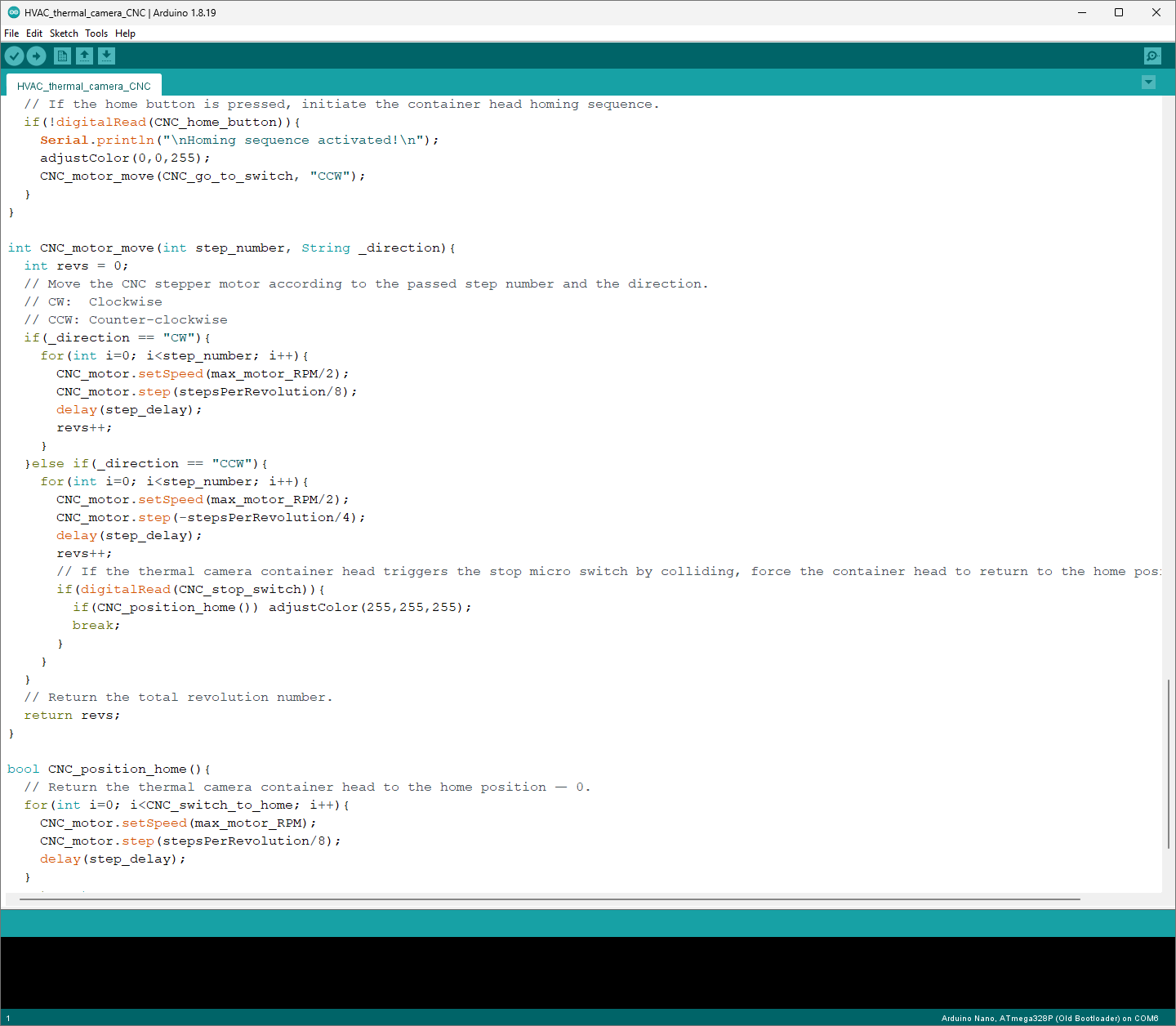The image size is (1176, 1026).
Task: Open the File menu
Action: tap(11, 33)
